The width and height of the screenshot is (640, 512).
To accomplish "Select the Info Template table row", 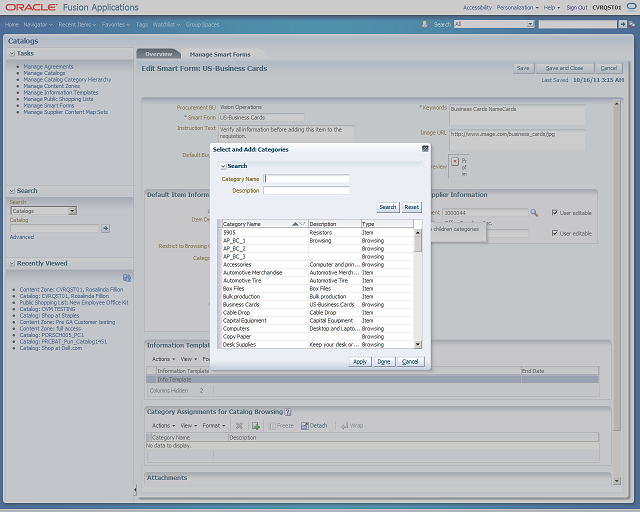I will pos(372,380).
